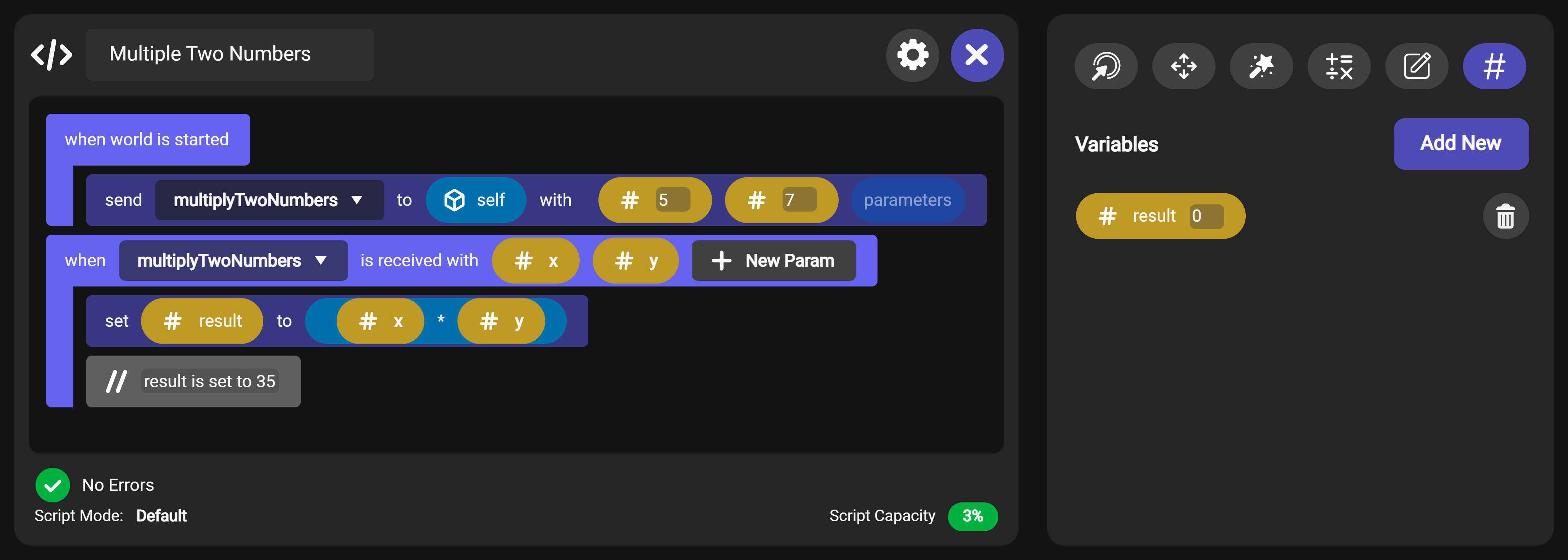Edit the script name Multiple Two Numbers
The width and height of the screenshot is (1568, 560).
point(229,55)
